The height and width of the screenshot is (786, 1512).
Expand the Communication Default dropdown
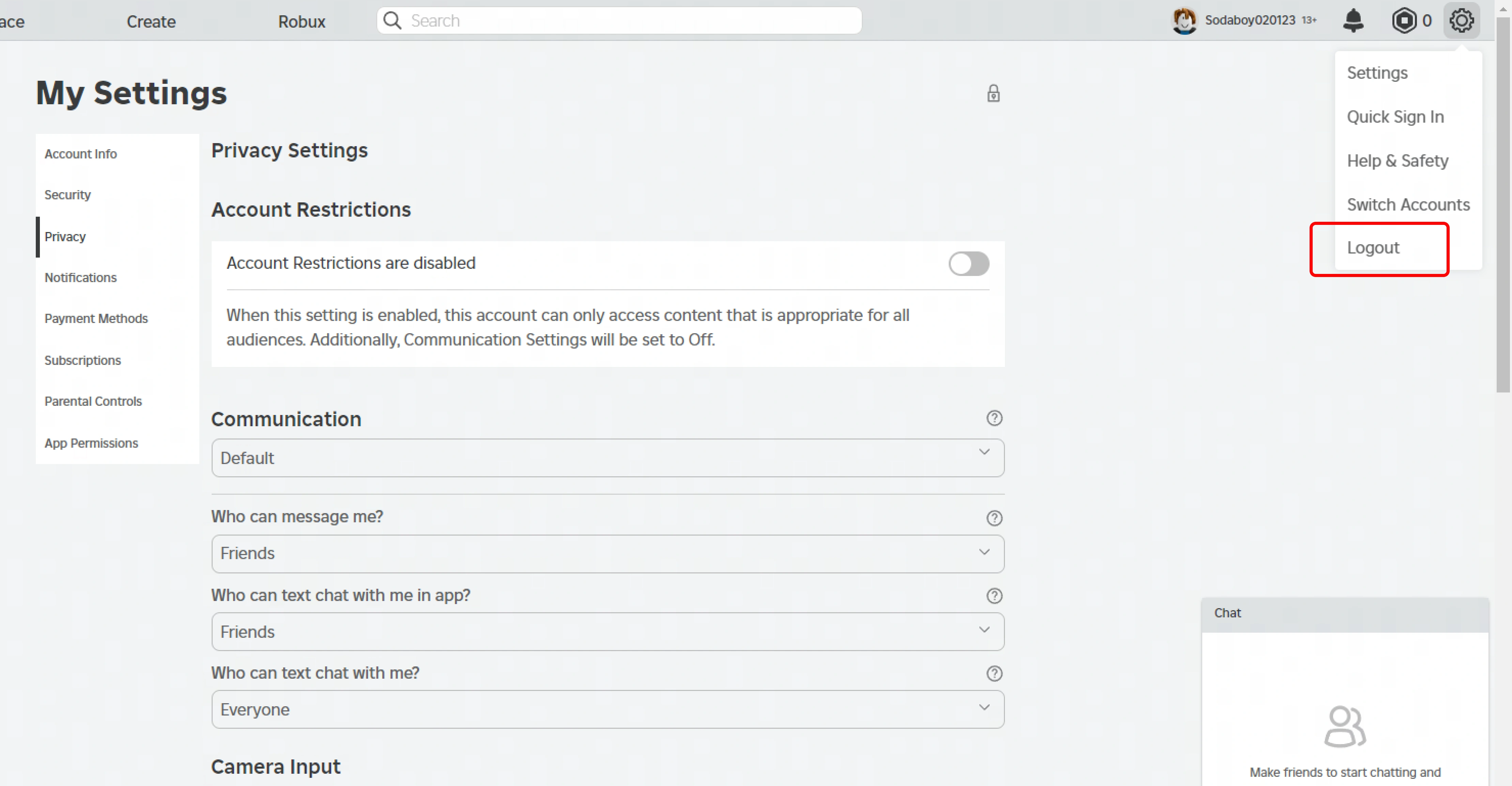[608, 458]
